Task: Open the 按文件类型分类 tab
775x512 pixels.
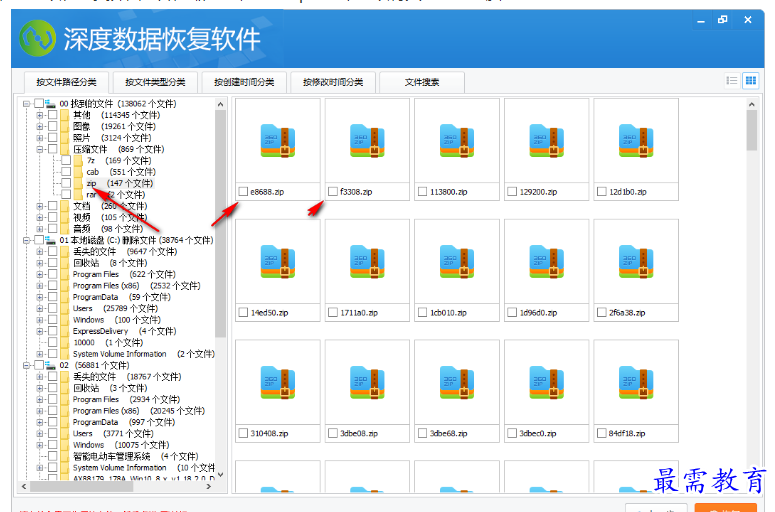Action: (155, 82)
